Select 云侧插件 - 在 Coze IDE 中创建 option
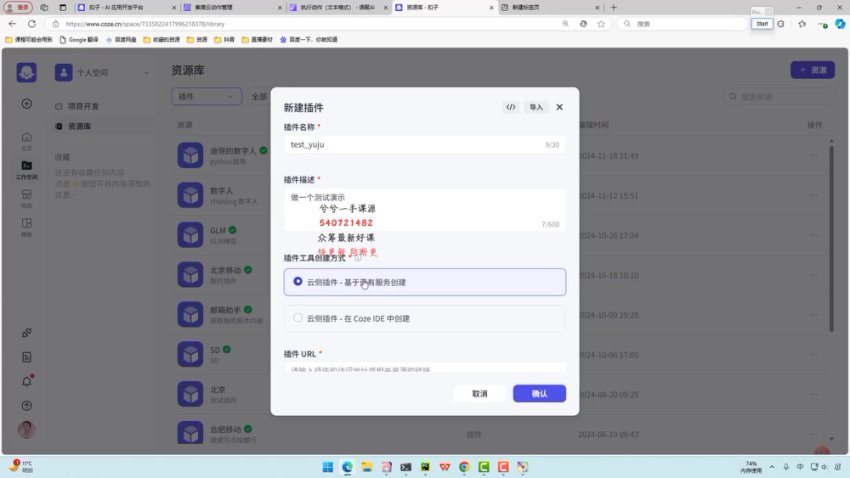This screenshot has width=850, height=478. (298, 318)
